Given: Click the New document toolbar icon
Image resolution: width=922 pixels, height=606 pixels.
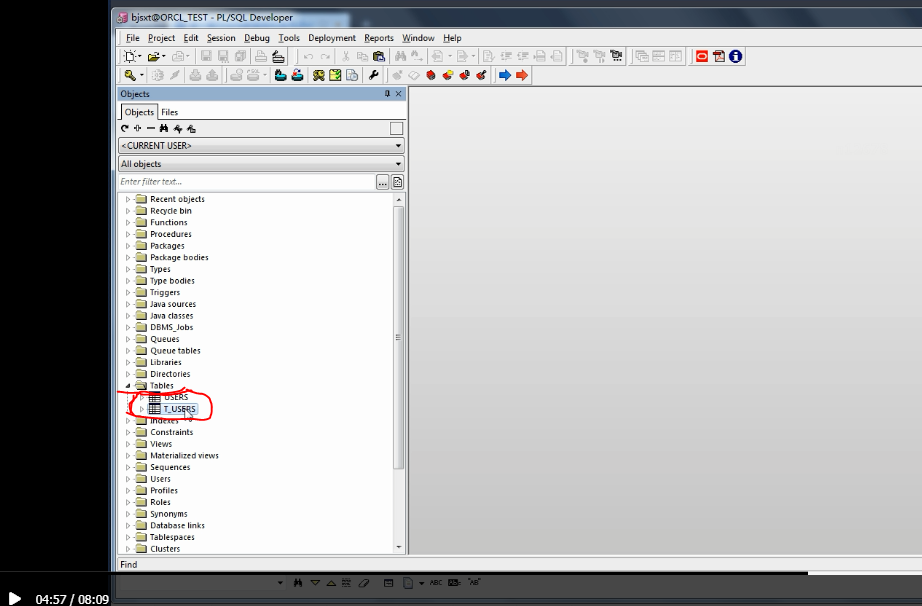Looking at the screenshot, I should (x=130, y=56).
